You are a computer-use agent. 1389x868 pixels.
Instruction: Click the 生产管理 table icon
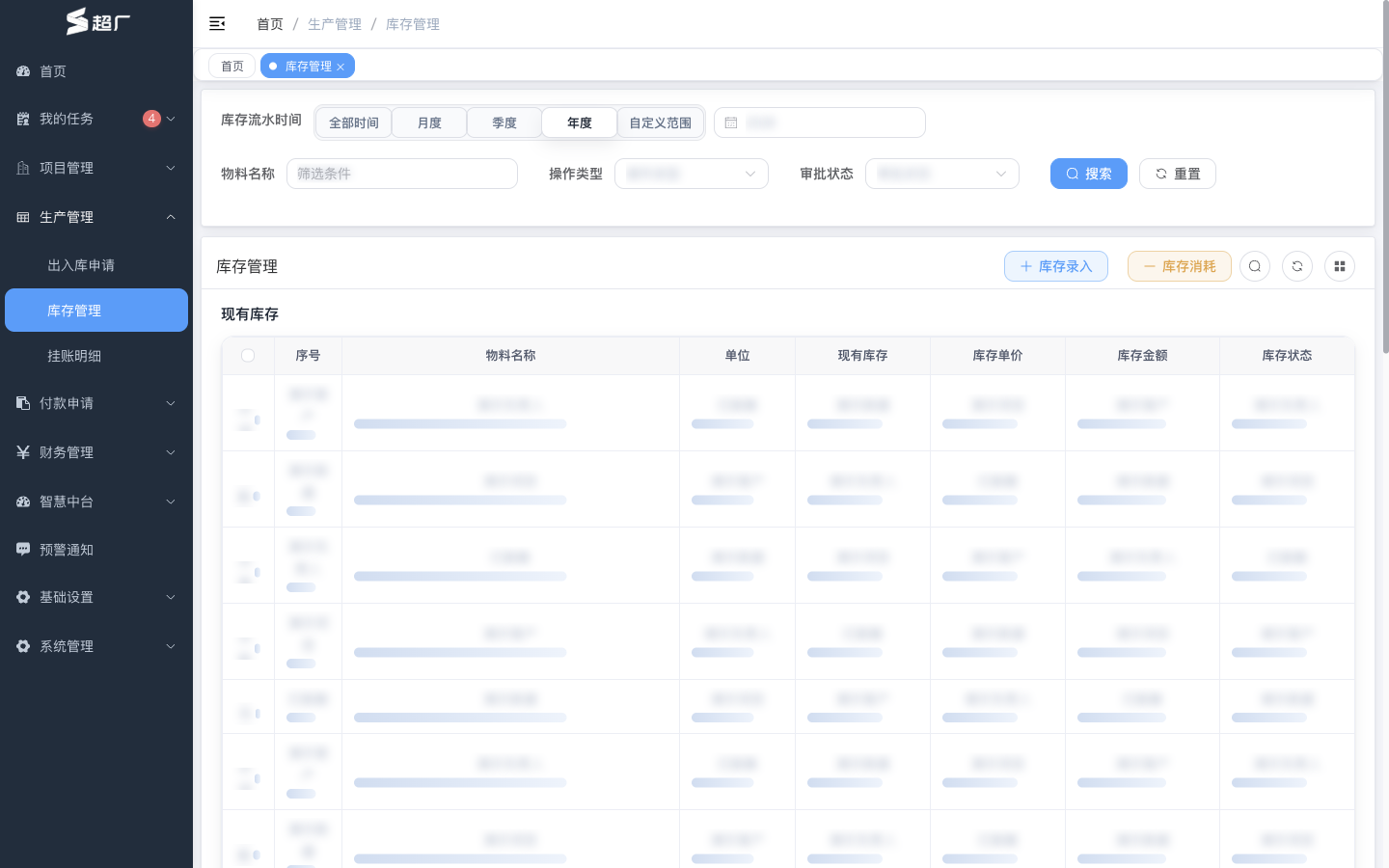[x=23, y=217]
